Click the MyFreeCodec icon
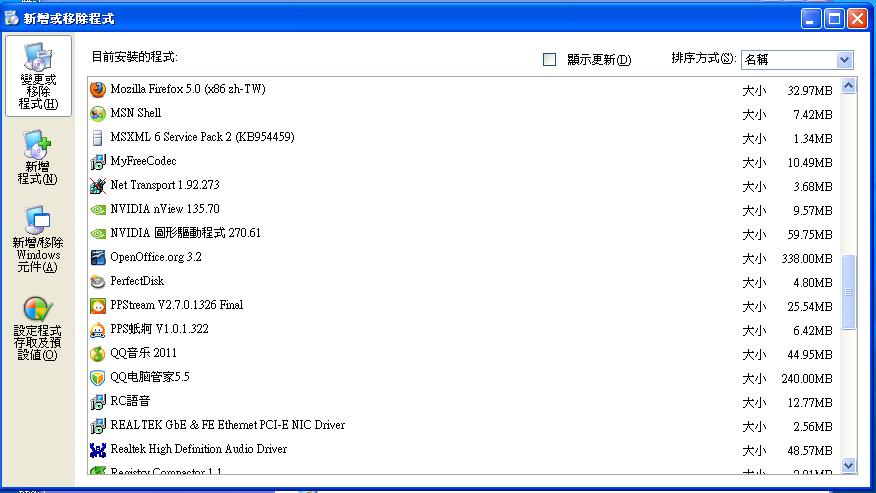This screenshot has height=493, width=876. (98, 162)
